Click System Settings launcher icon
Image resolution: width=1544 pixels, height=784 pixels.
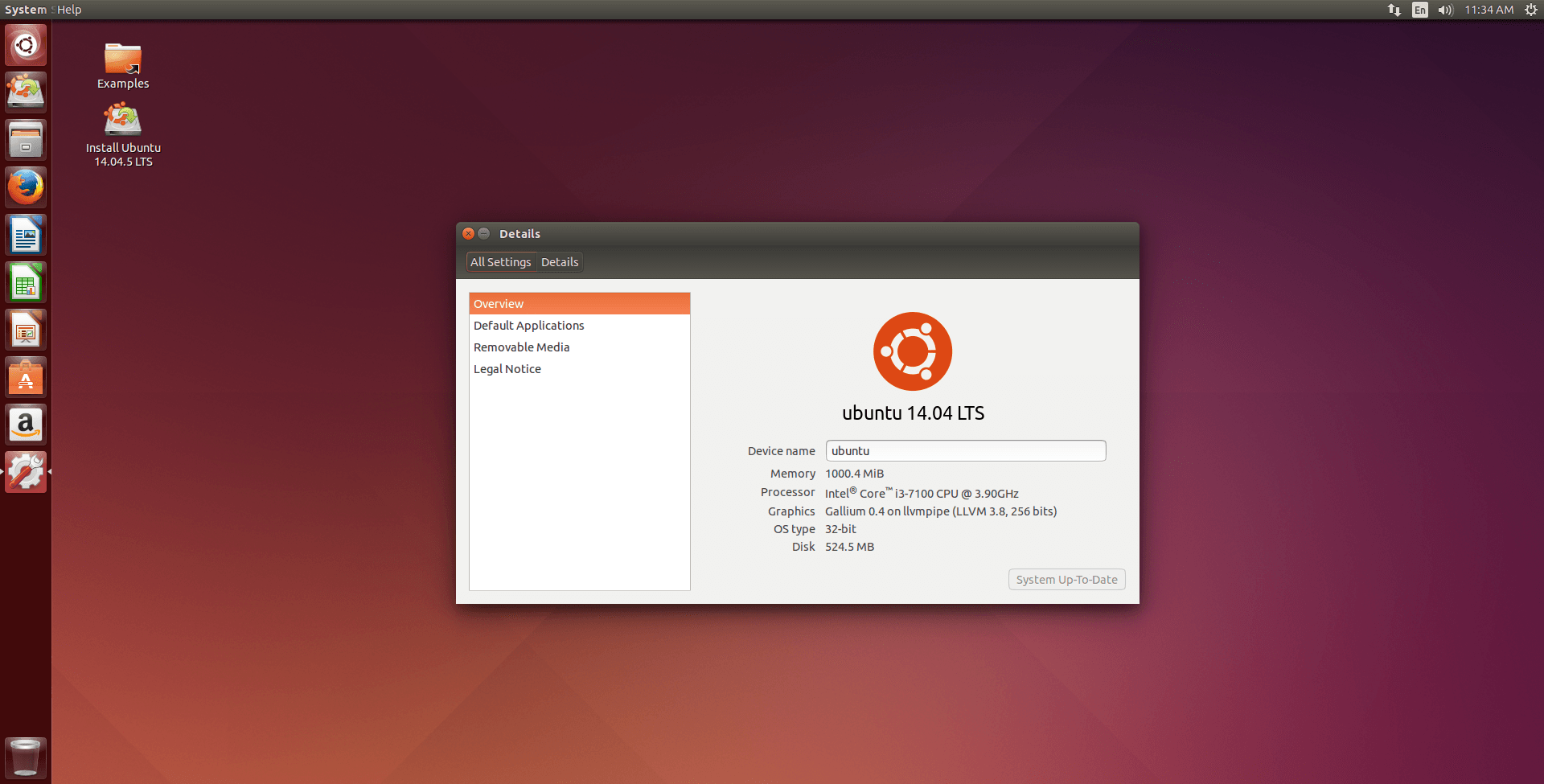(x=26, y=472)
